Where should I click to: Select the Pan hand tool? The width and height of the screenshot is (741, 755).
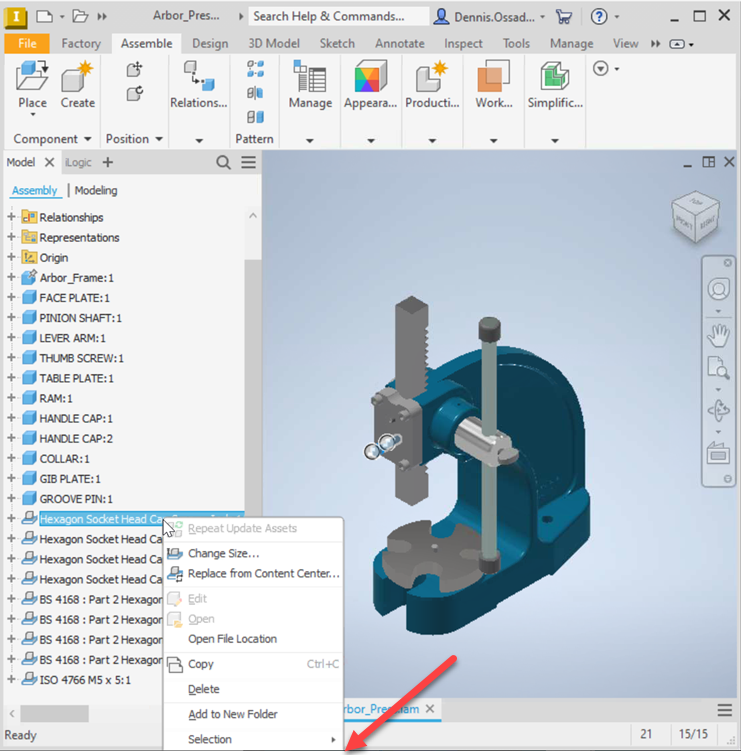tap(718, 336)
